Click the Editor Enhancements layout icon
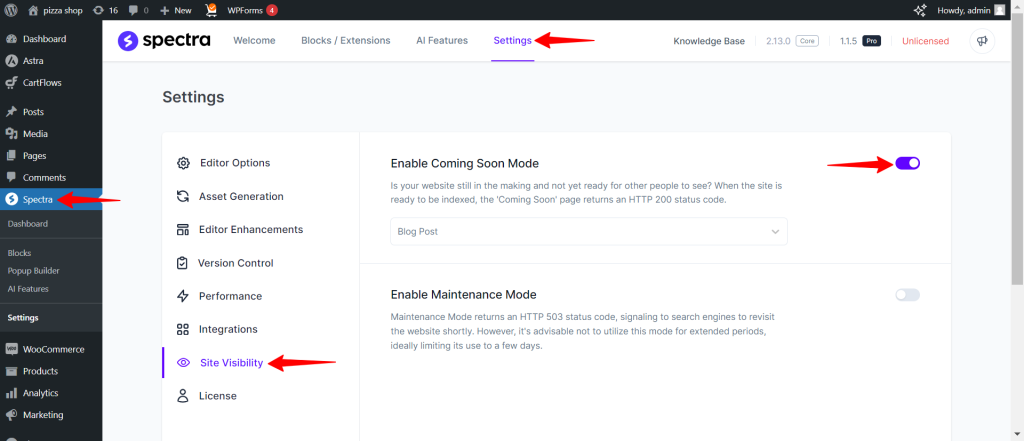This screenshot has height=441, width=1024. tap(184, 229)
